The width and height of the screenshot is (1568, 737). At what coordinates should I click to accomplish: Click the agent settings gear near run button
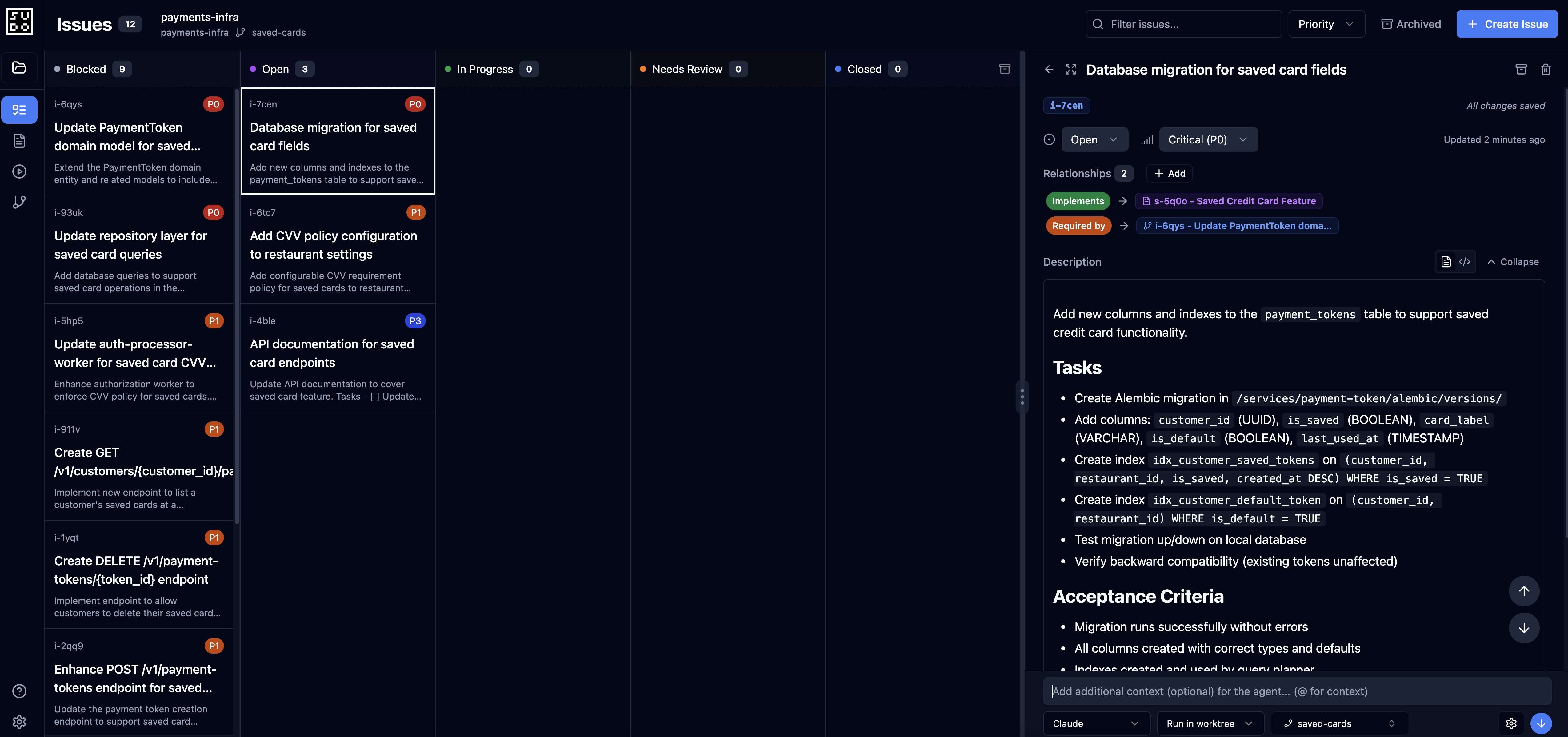(1511, 723)
